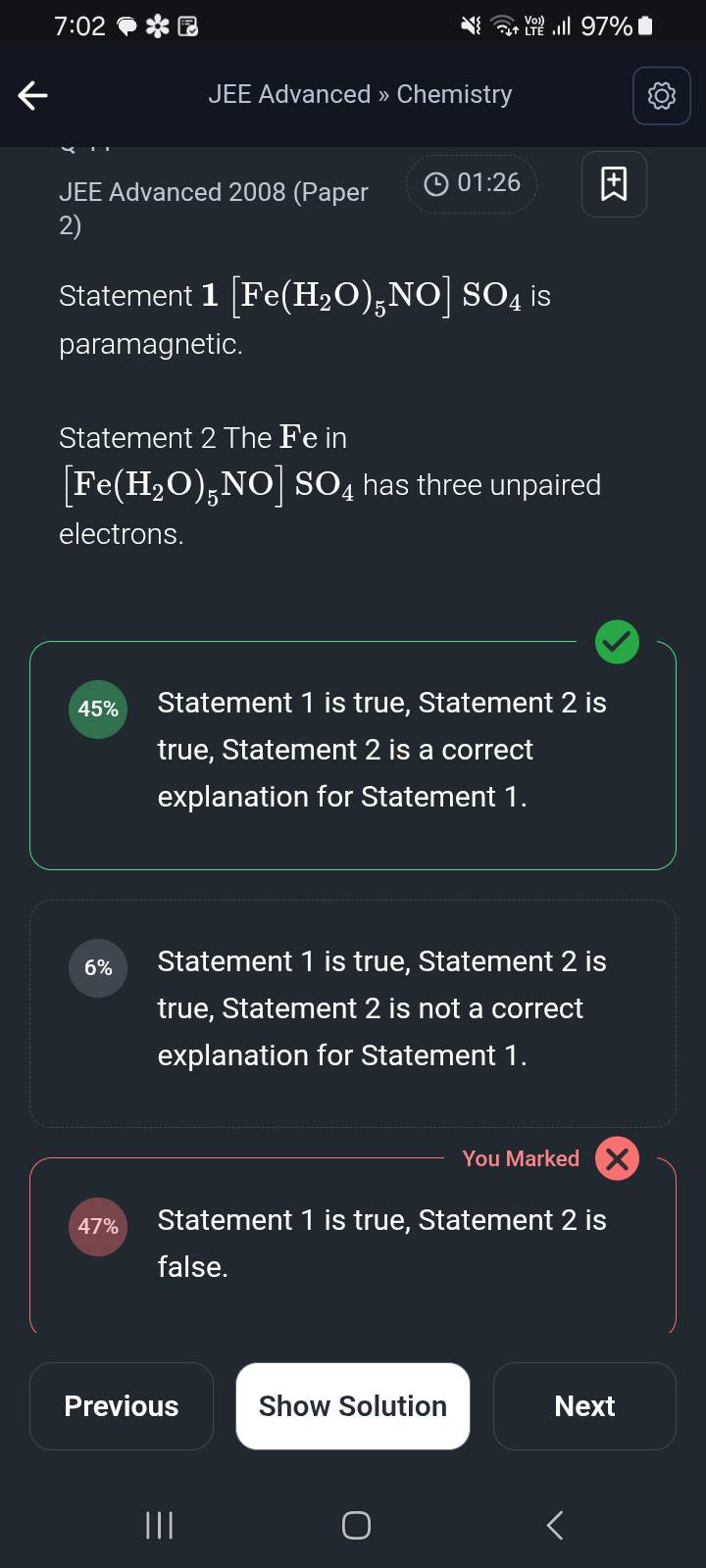The image size is (706, 1568).
Task: Go to the Previous question
Action: (x=122, y=1406)
